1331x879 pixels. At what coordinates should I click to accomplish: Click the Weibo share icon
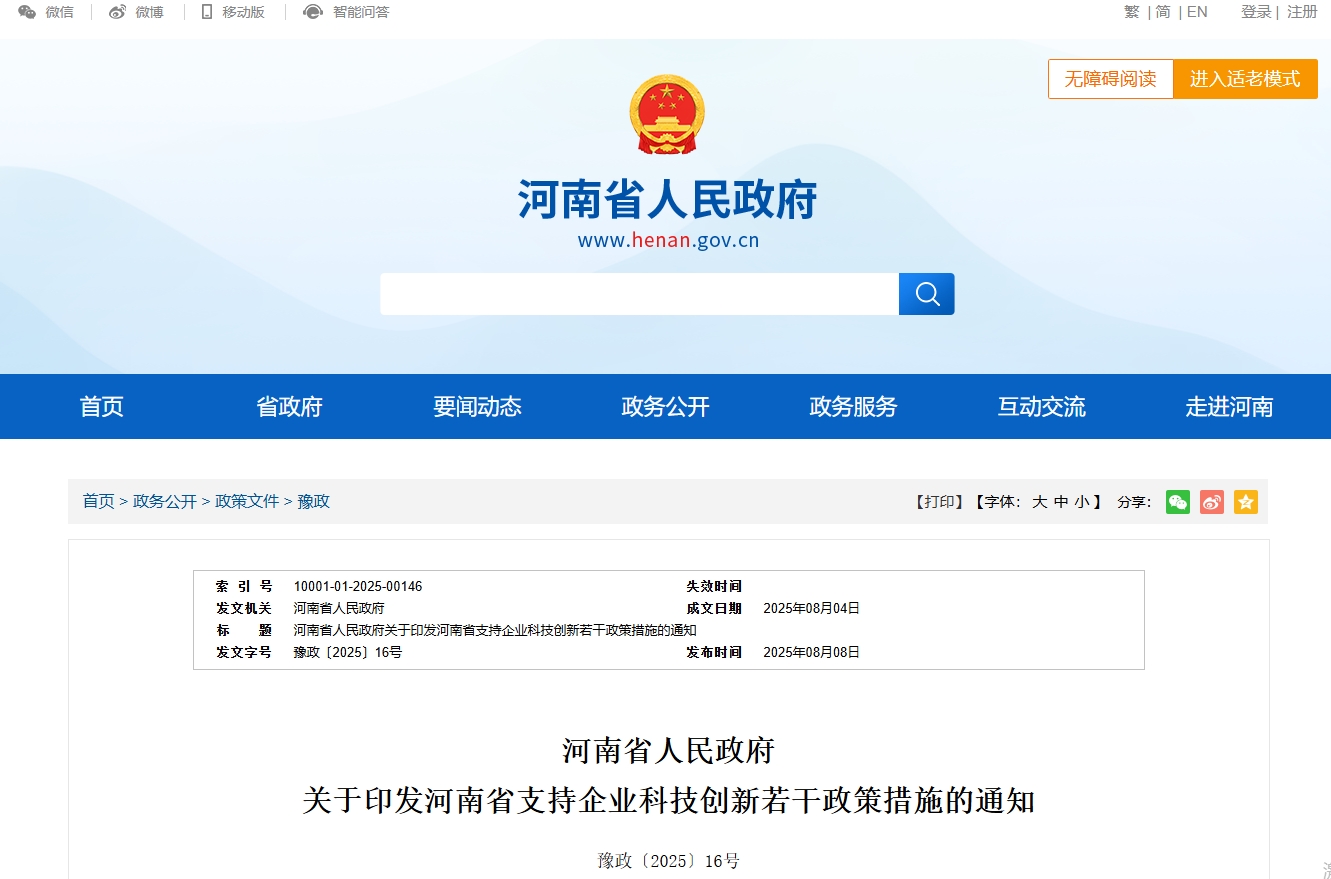pos(1211,502)
